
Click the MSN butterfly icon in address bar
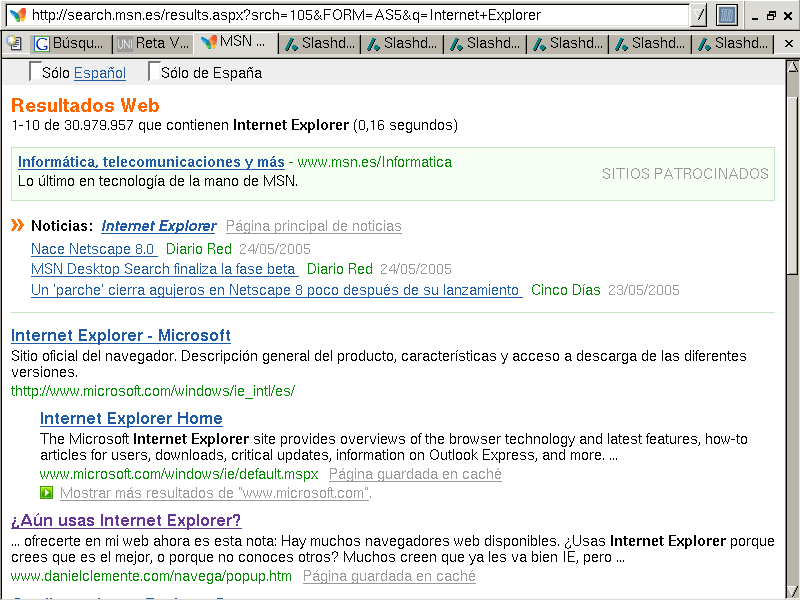tap(18, 15)
